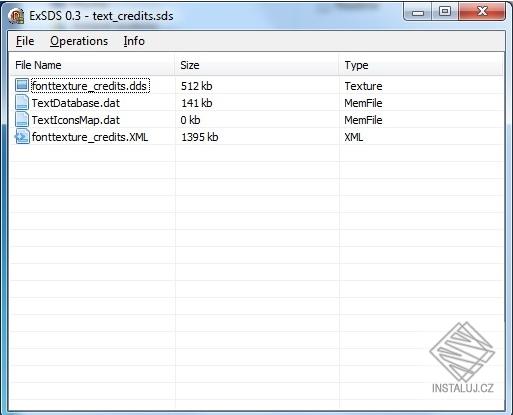Select the fonttexture_credits.XML file name
The height and width of the screenshot is (415, 513).
pyautogui.click(x=90, y=137)
